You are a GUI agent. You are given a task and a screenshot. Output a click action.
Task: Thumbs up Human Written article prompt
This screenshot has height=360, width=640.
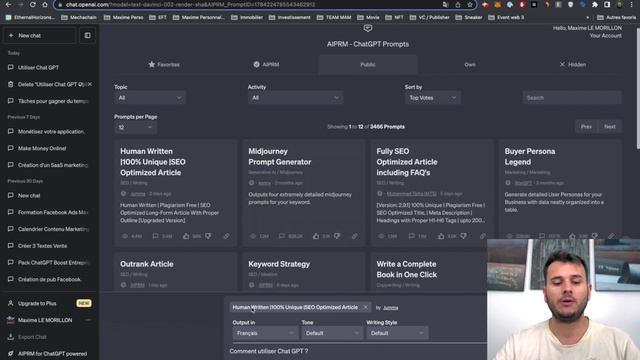(186, 236)
